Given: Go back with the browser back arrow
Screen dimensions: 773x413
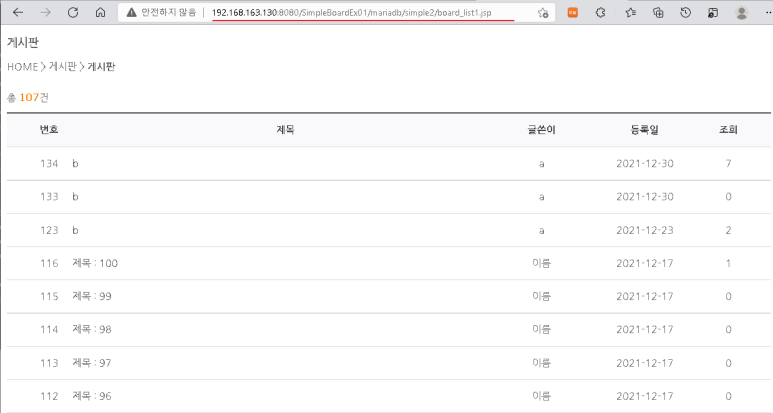Looking at the screenshot, I should [18, 12].
